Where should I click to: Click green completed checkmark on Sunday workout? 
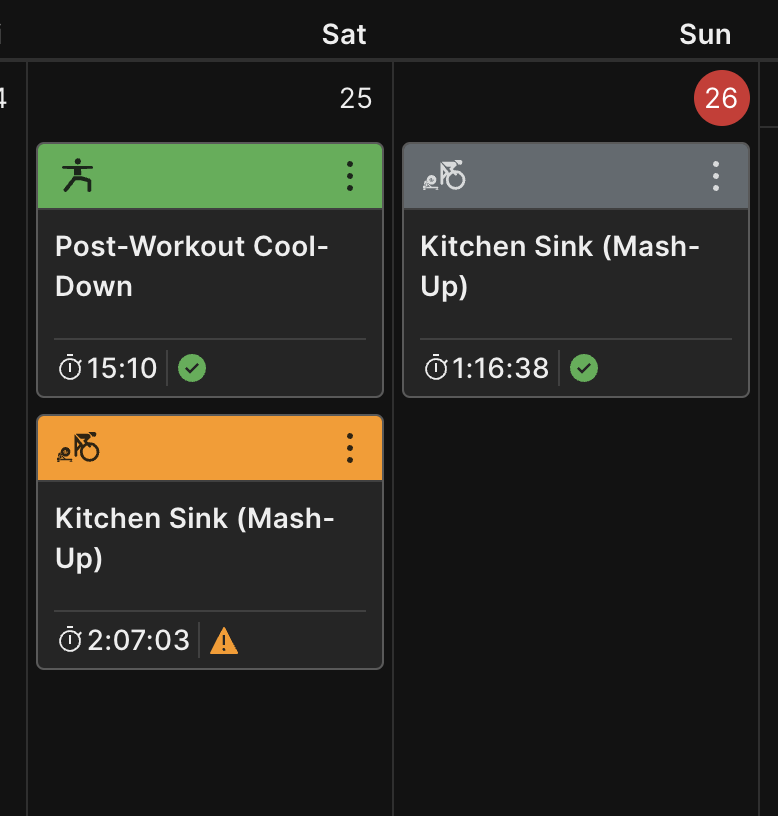584,368
